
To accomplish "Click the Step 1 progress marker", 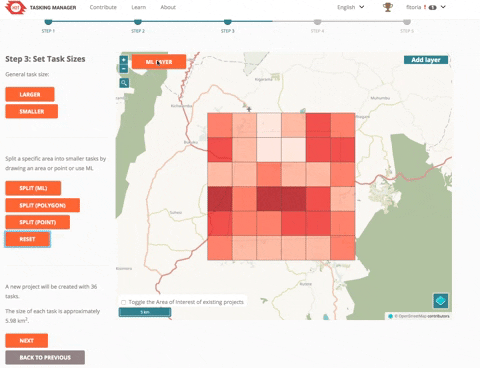I will coord(48,22).
